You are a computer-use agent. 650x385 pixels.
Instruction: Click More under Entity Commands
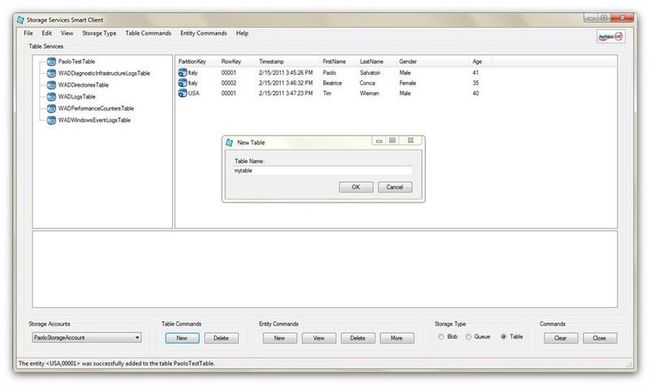[397, 338]
